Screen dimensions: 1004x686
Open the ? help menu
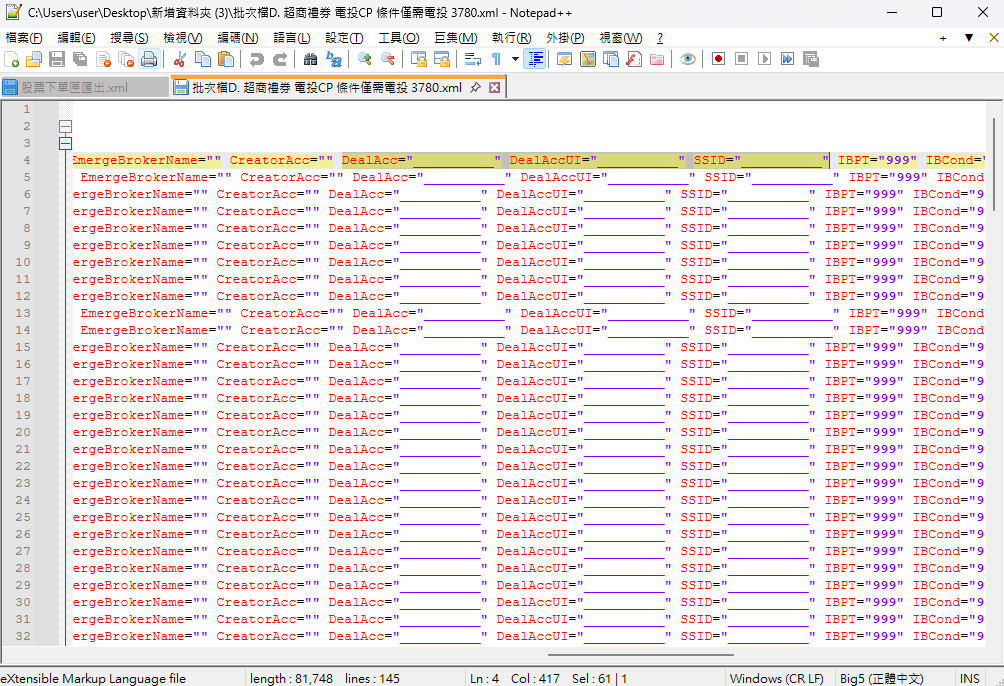click(660, 38)
